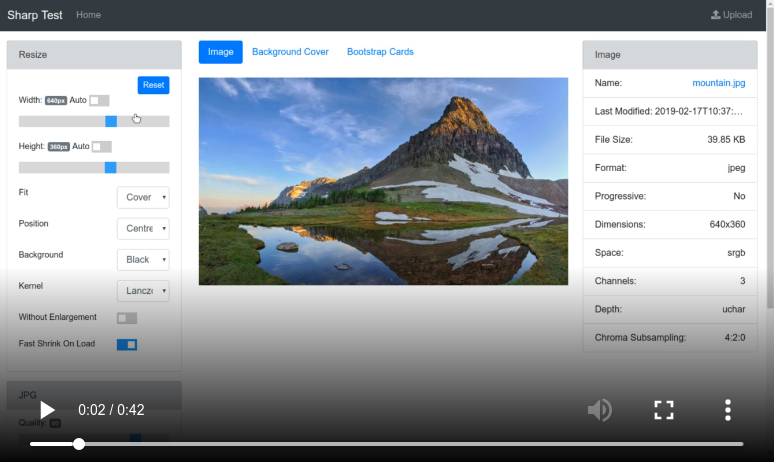The height and width of the screenshot is (462, 774).
Task: Select the Image tab
Action: (221, 52)
